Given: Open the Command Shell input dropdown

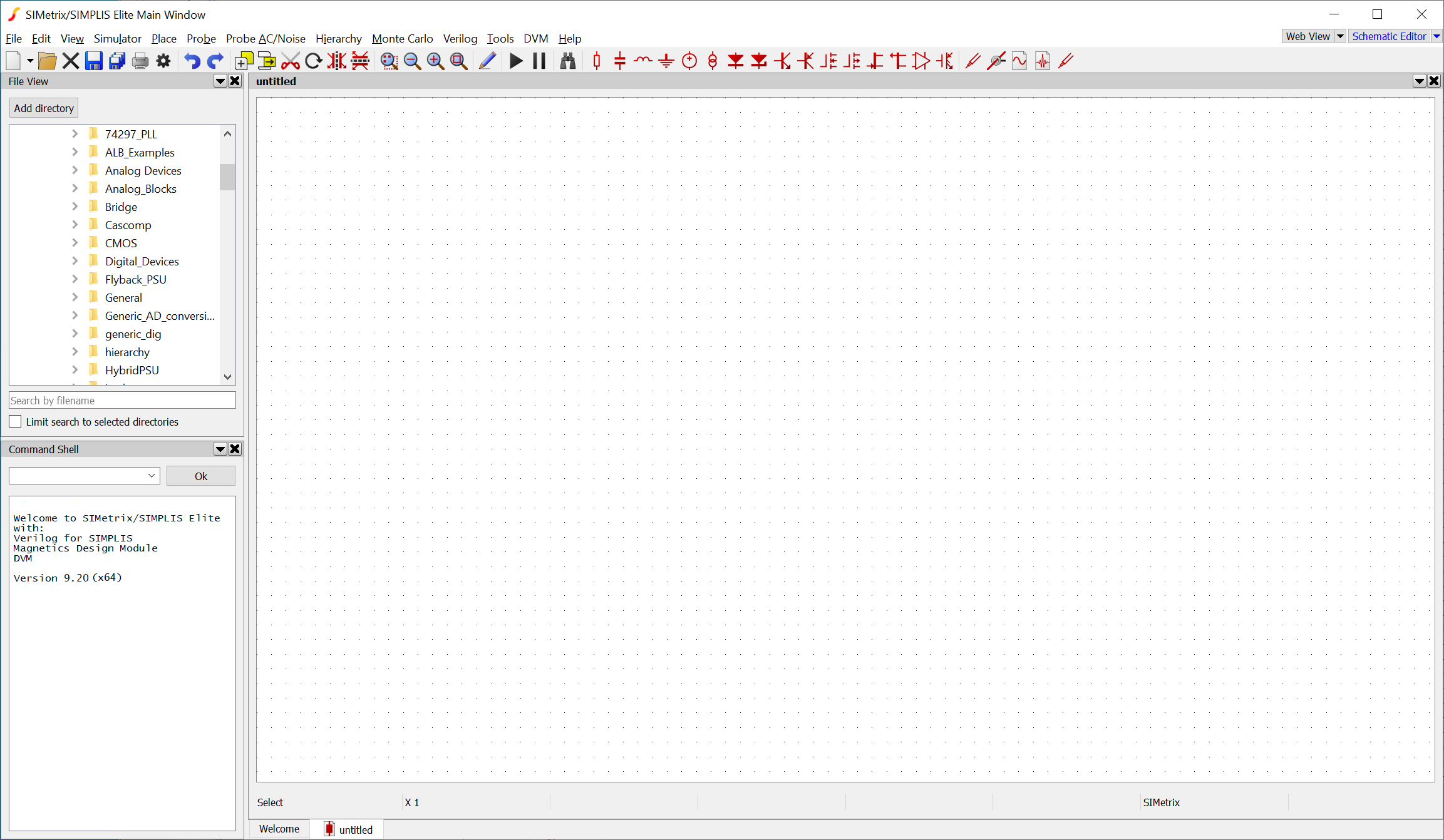Looking at the screenshot, I should (x=152, y=476).
